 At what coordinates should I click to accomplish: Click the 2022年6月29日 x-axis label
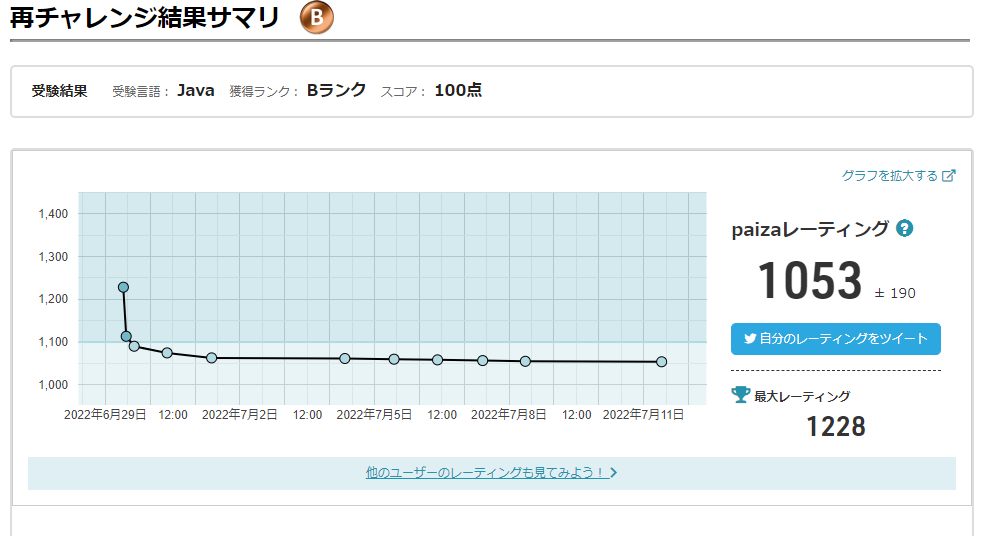point(105,414)
